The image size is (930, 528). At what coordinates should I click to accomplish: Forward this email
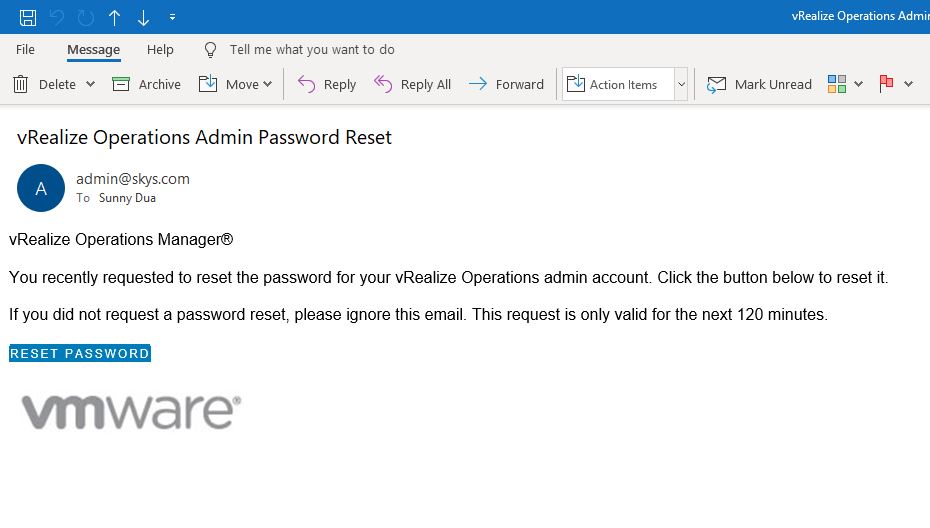pyautogui.click(x=506, y=84)
